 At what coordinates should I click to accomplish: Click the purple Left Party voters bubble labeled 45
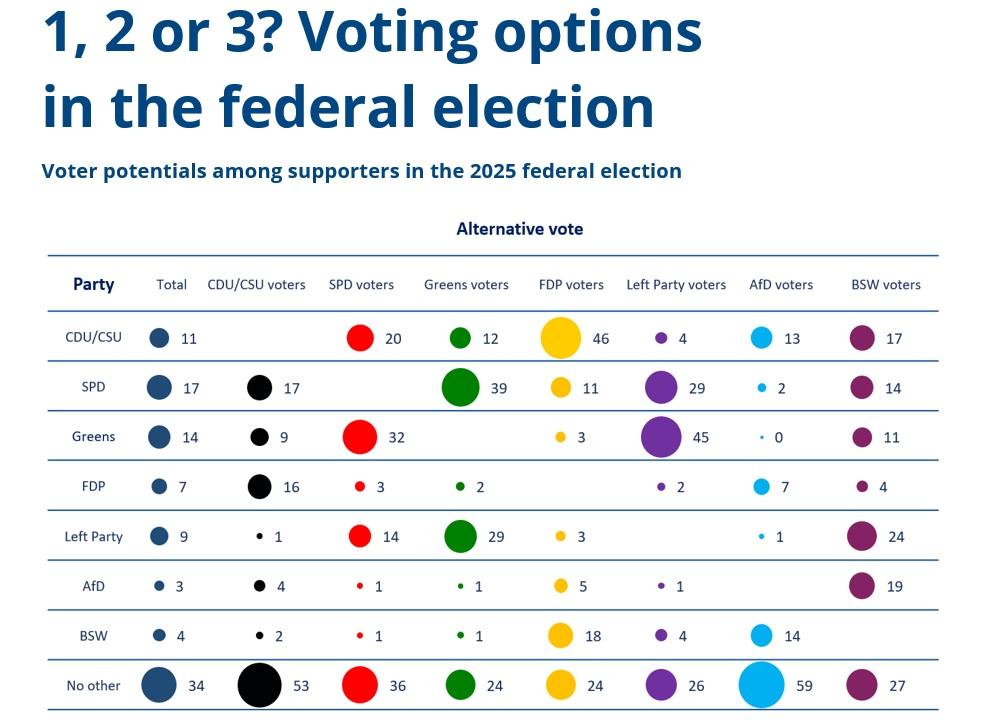click(x=660, y=437)
